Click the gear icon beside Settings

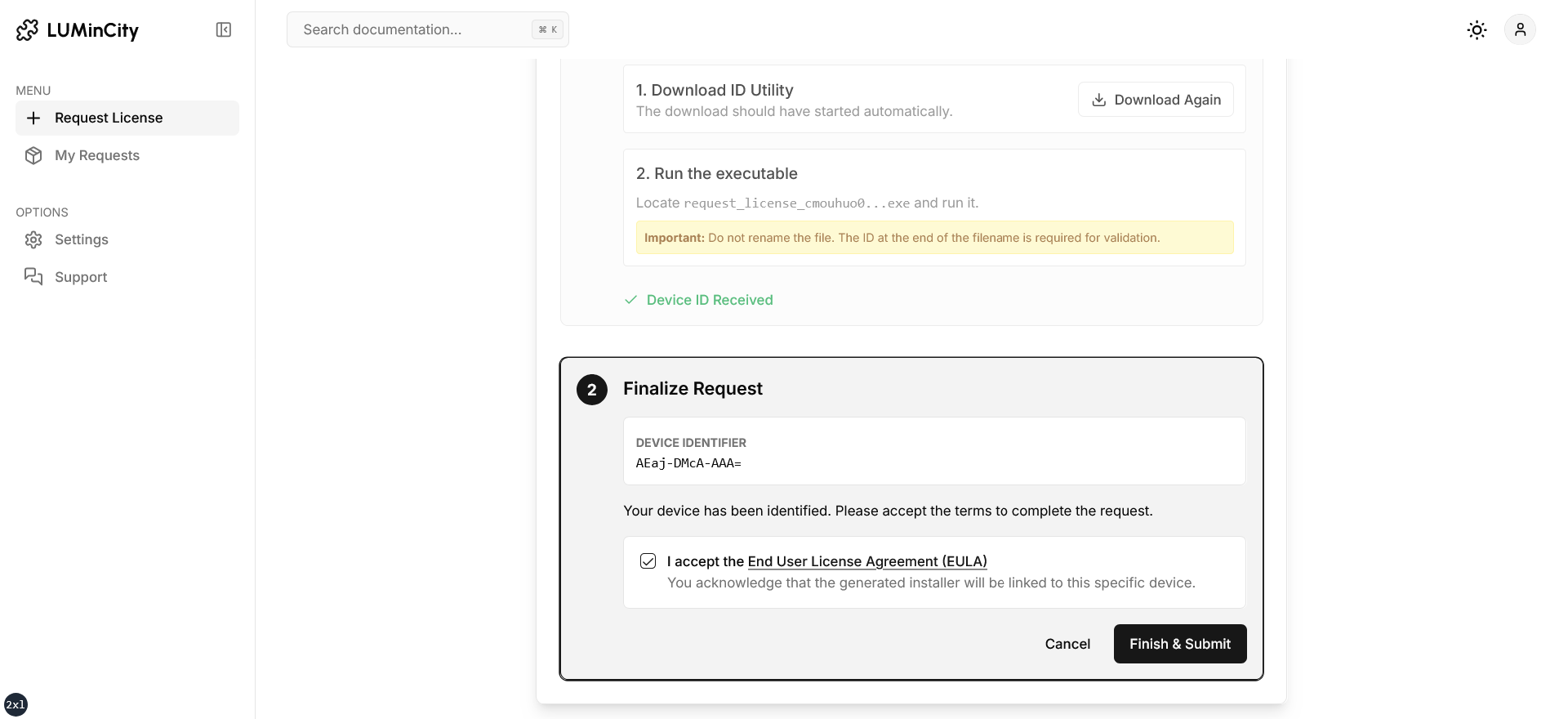33,240
